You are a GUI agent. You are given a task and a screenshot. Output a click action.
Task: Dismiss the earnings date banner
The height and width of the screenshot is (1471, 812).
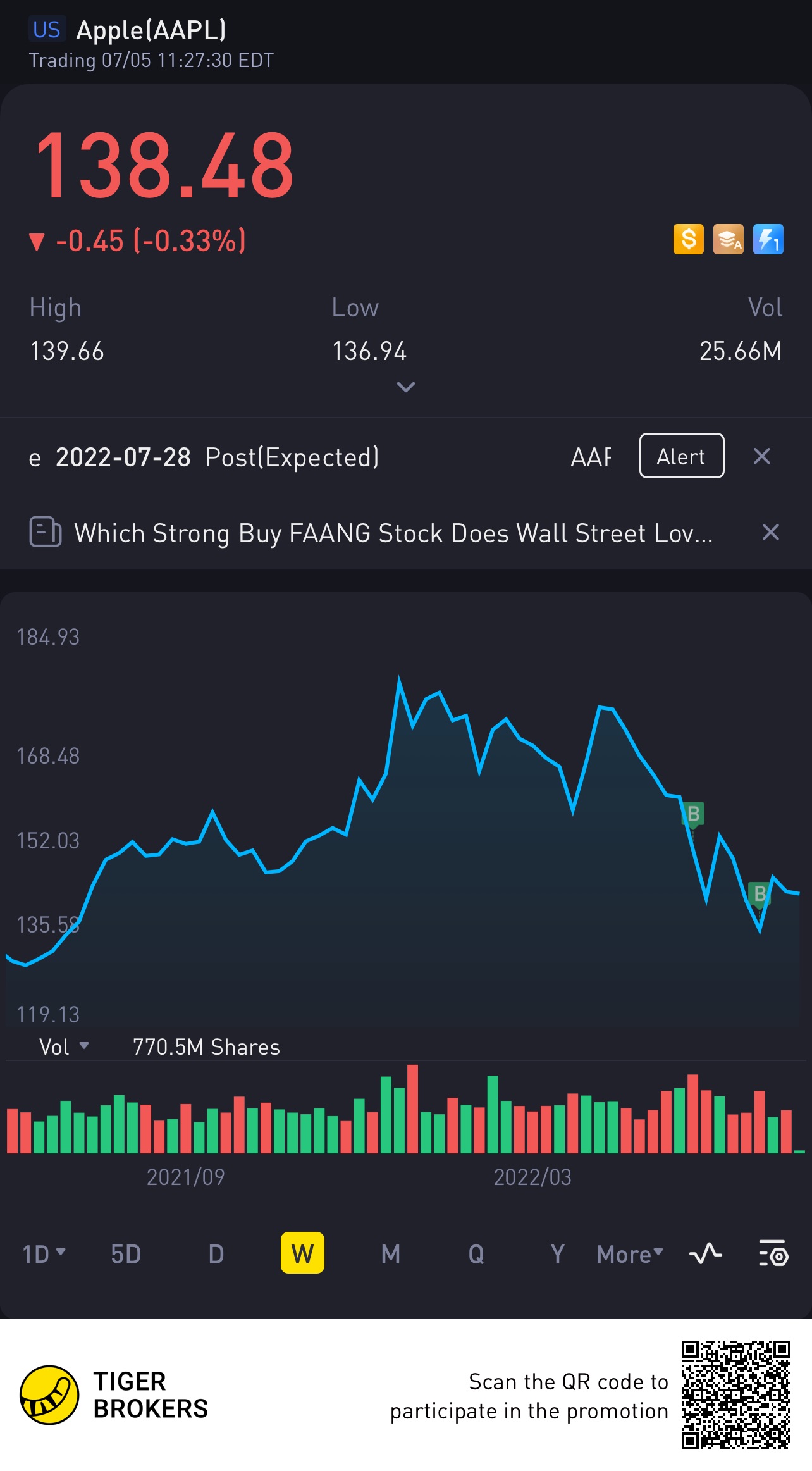(762, 456)
